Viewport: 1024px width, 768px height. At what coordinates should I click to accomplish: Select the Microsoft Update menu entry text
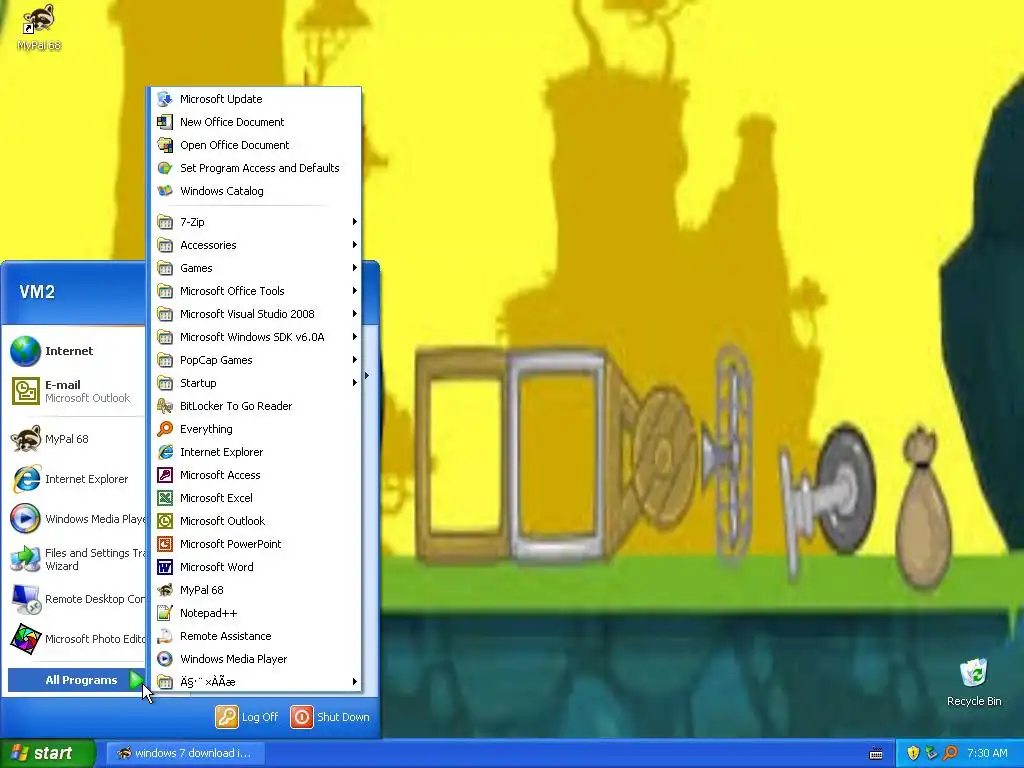(x=221, y=99)
